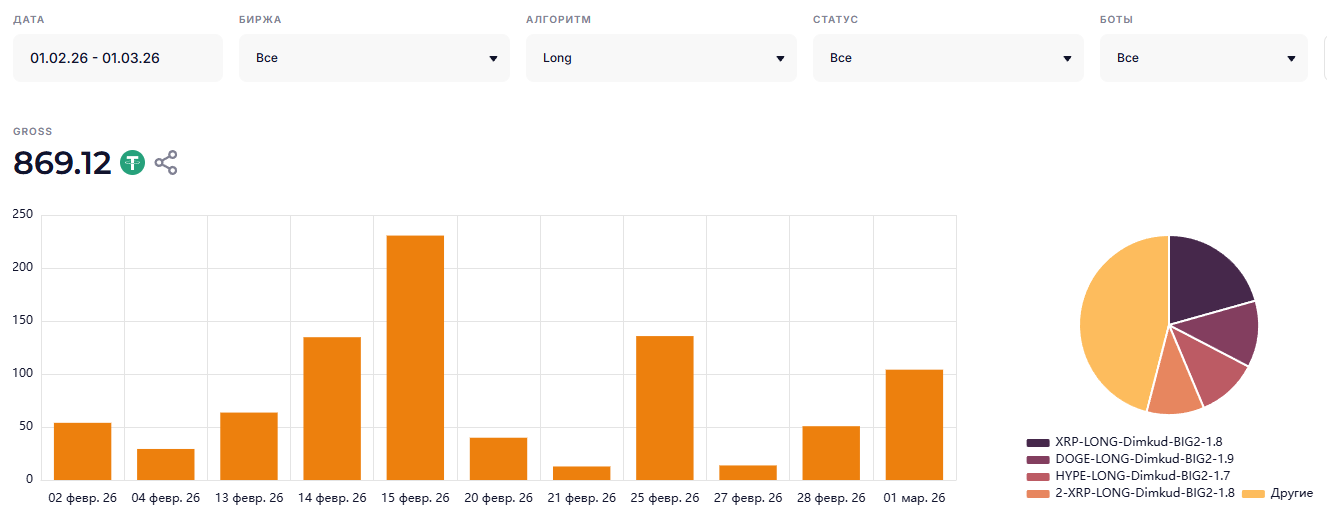The width and height of the screenshot is (1327, 516).
Task: Click the 15 февр. 26 tallest bar
Action: coord(415,357)
